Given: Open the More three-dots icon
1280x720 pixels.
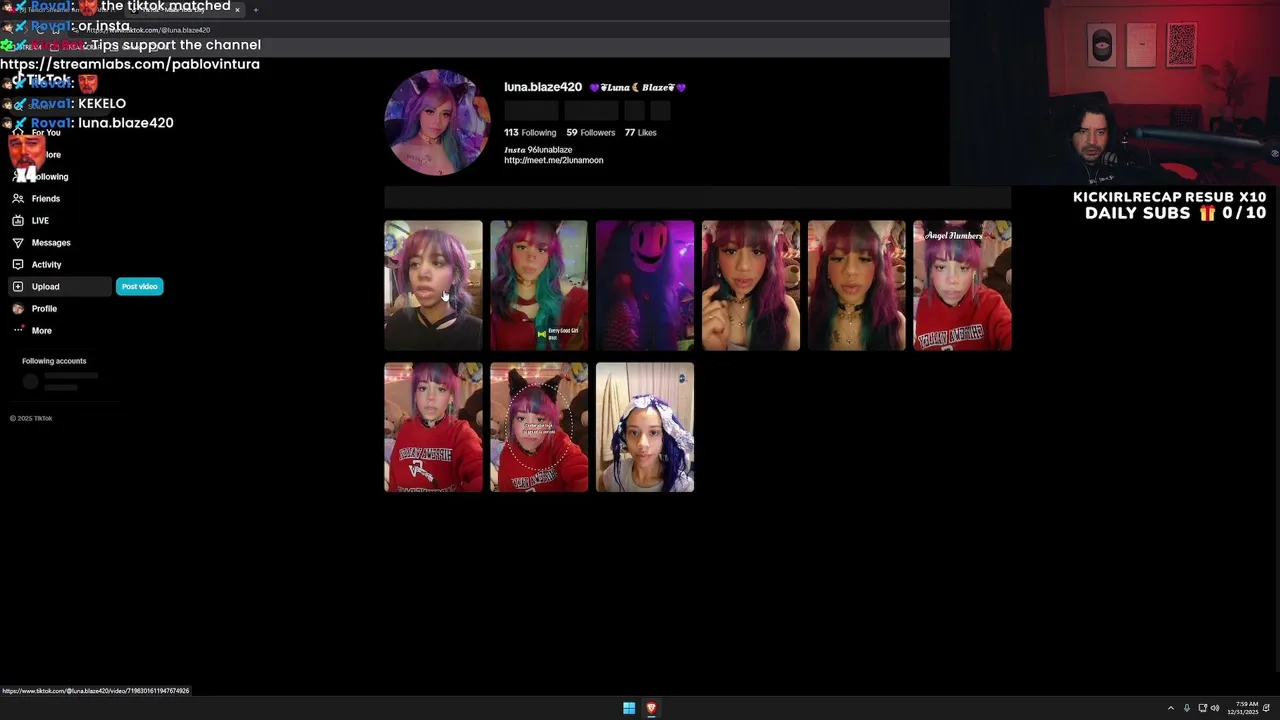Looking at the screenshot, I should pyautogui.click(x=18, y=330).
